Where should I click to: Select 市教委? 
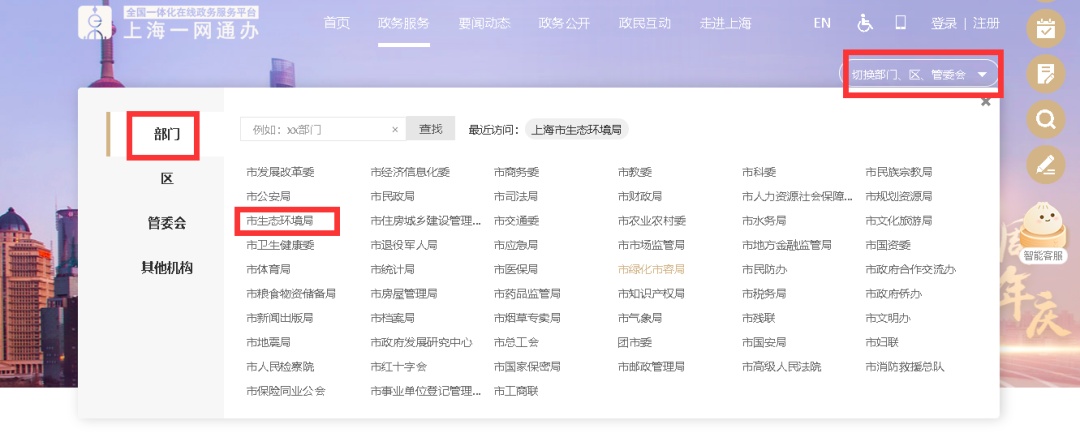(634, 172)
